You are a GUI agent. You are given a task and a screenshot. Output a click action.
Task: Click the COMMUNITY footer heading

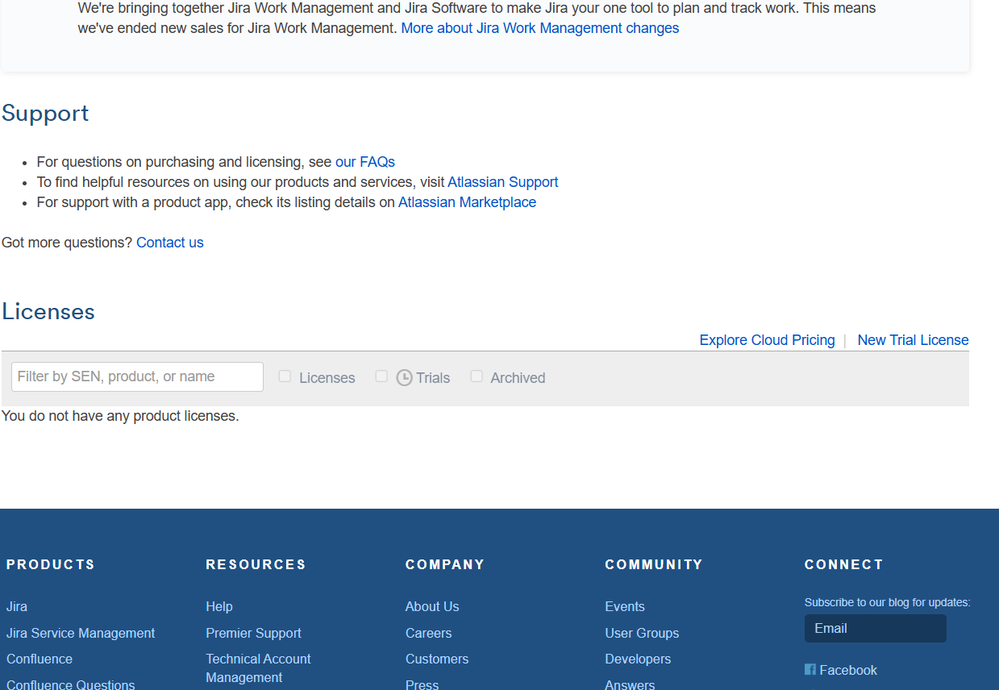pos(654,564)
